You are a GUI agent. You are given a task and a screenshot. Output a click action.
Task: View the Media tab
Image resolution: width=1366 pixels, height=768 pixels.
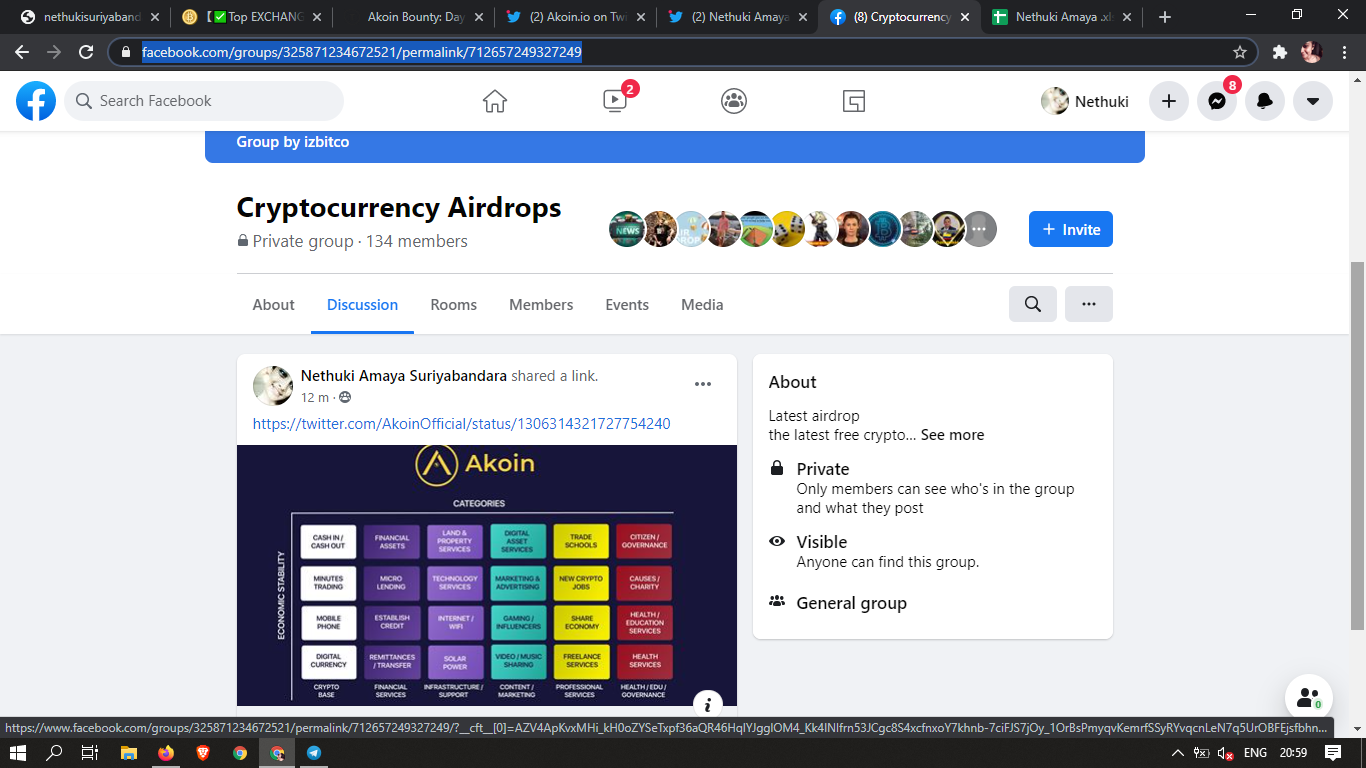click(x=702, y=305)
